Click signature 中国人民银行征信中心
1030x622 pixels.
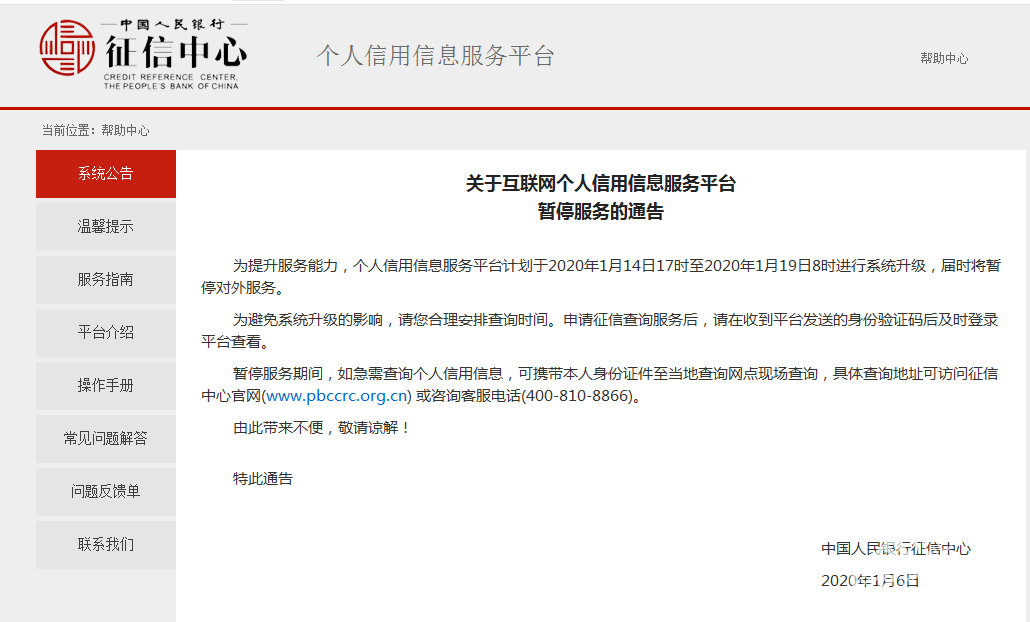(x=895, y=548)
